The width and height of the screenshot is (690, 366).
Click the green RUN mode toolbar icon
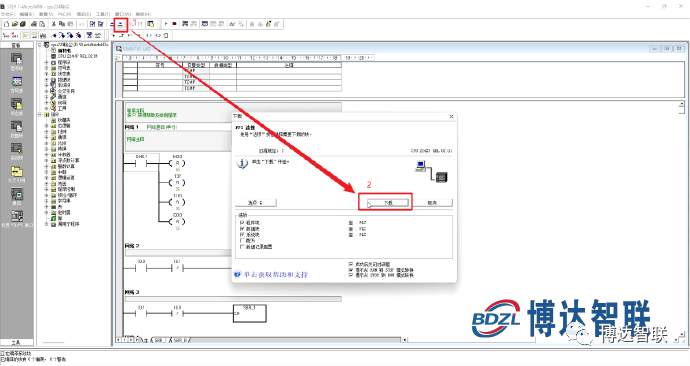pyautogui.click(x=166, y=24)
